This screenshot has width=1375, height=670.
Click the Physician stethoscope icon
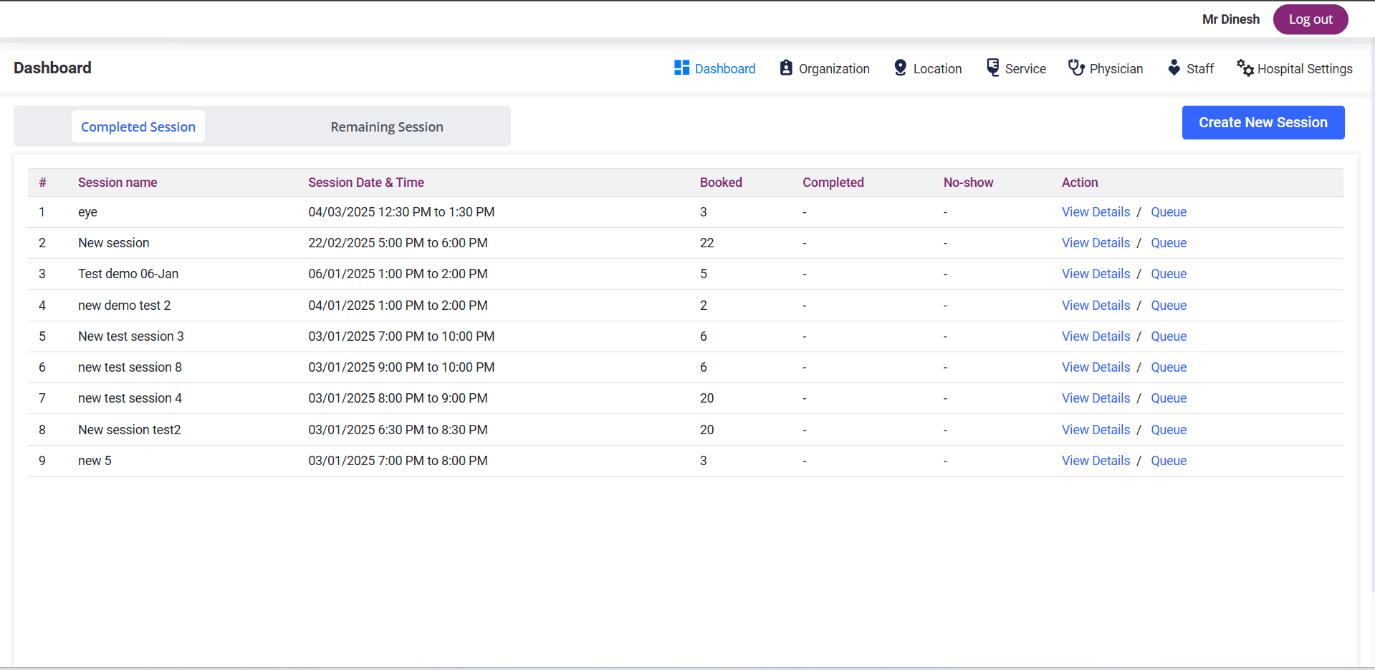tap(1076, 68)
